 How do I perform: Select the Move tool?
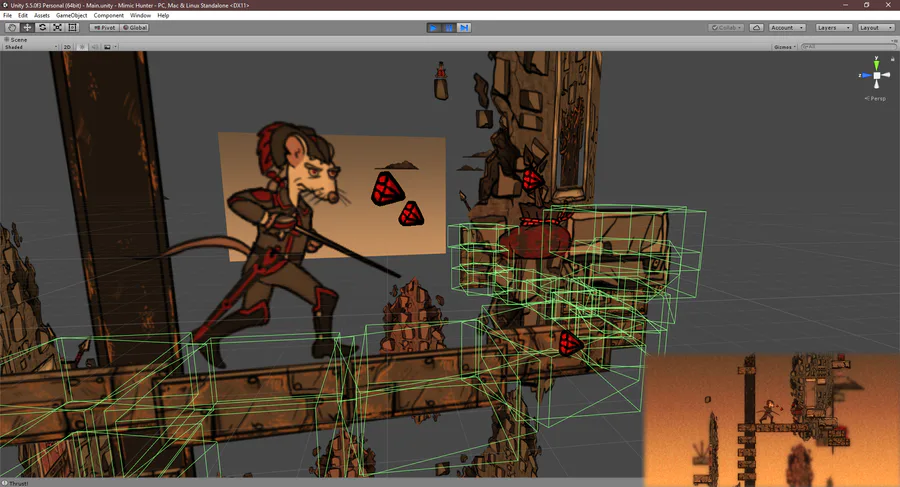(27, 28)
